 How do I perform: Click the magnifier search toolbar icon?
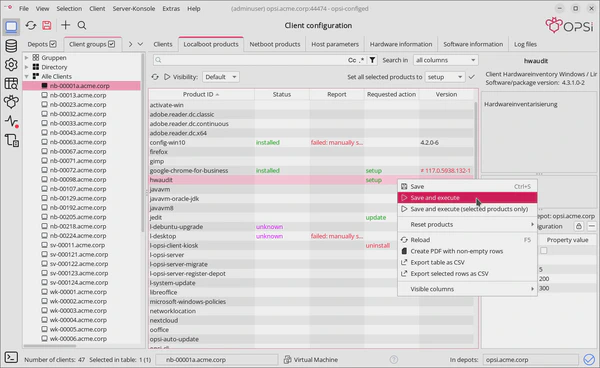tap(82, 25)
